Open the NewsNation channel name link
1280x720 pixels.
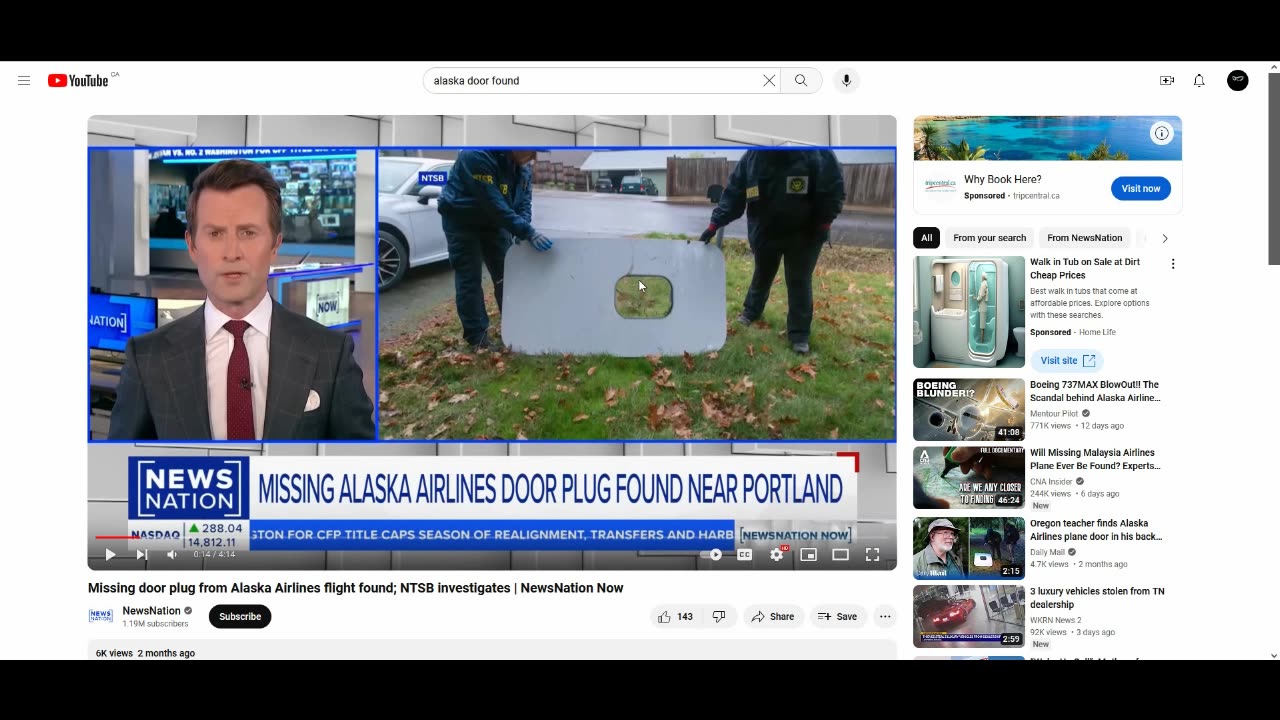(x=151, y=611)
